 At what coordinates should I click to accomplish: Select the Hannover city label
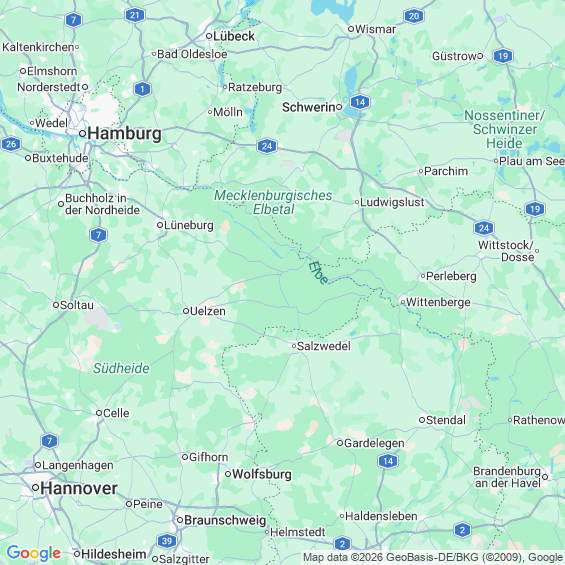click(79, 489)
